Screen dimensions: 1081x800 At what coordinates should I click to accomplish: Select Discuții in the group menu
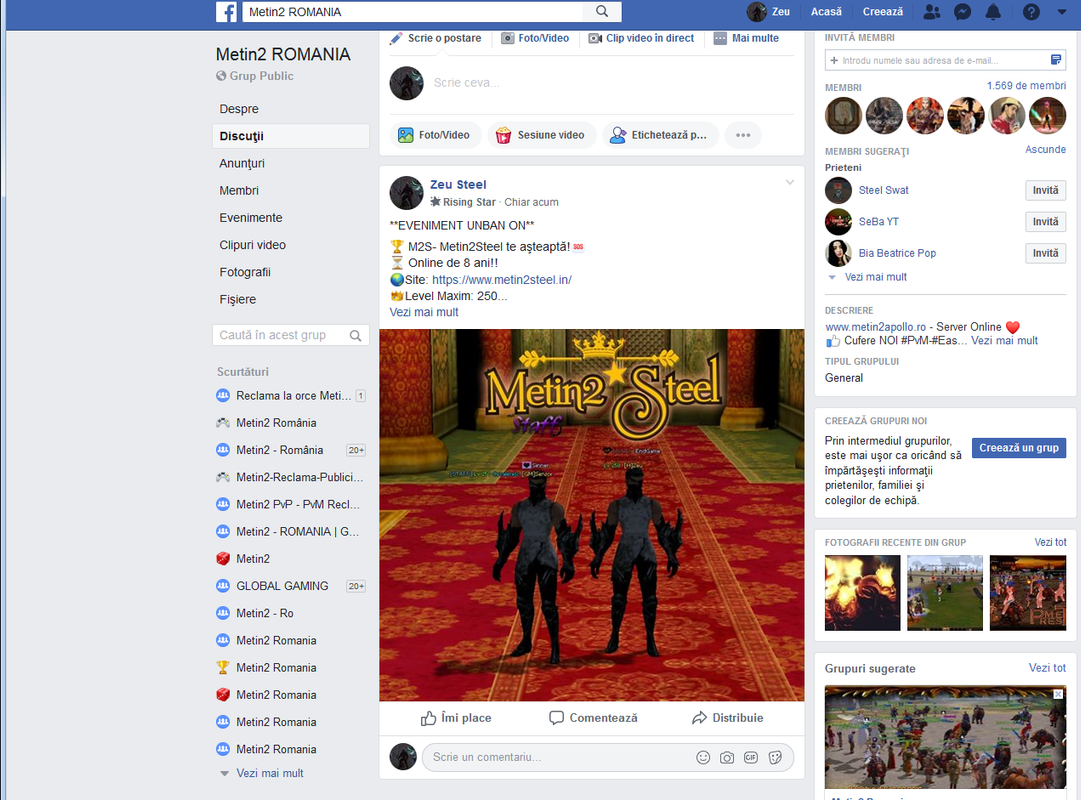(x=291, y=136)
